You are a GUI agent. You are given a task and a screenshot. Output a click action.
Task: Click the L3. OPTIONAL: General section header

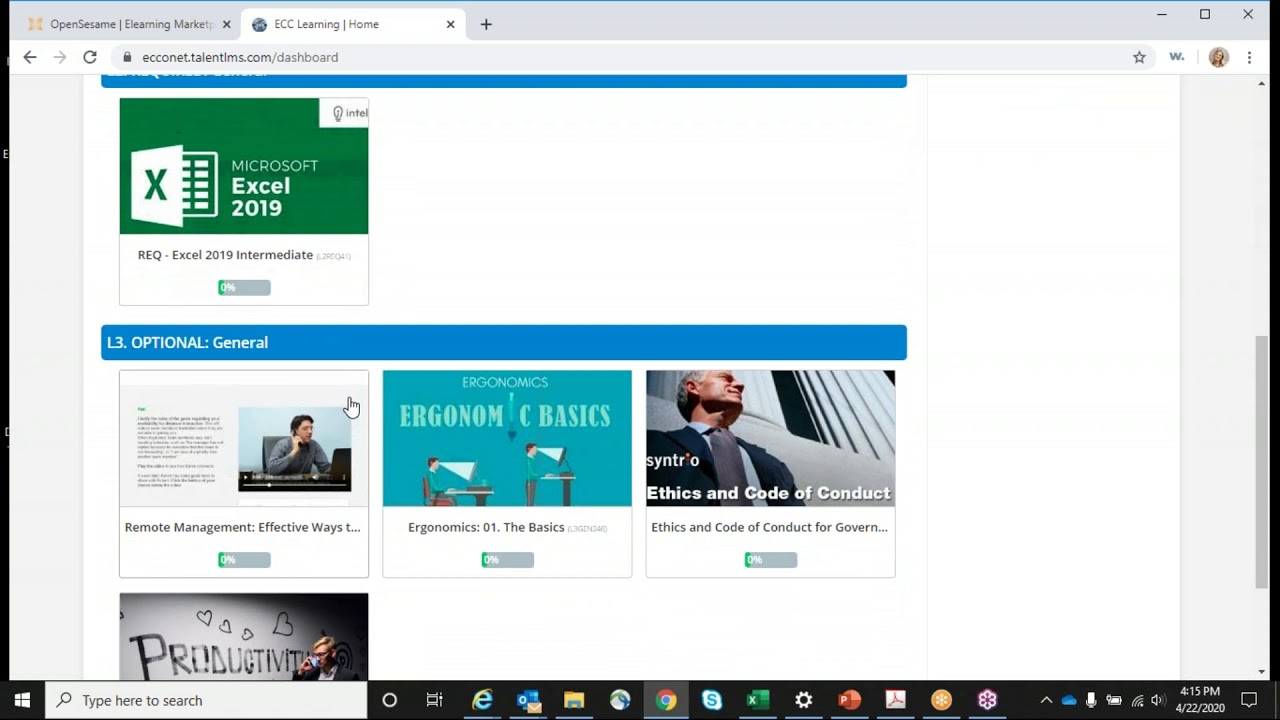(504, 342)
